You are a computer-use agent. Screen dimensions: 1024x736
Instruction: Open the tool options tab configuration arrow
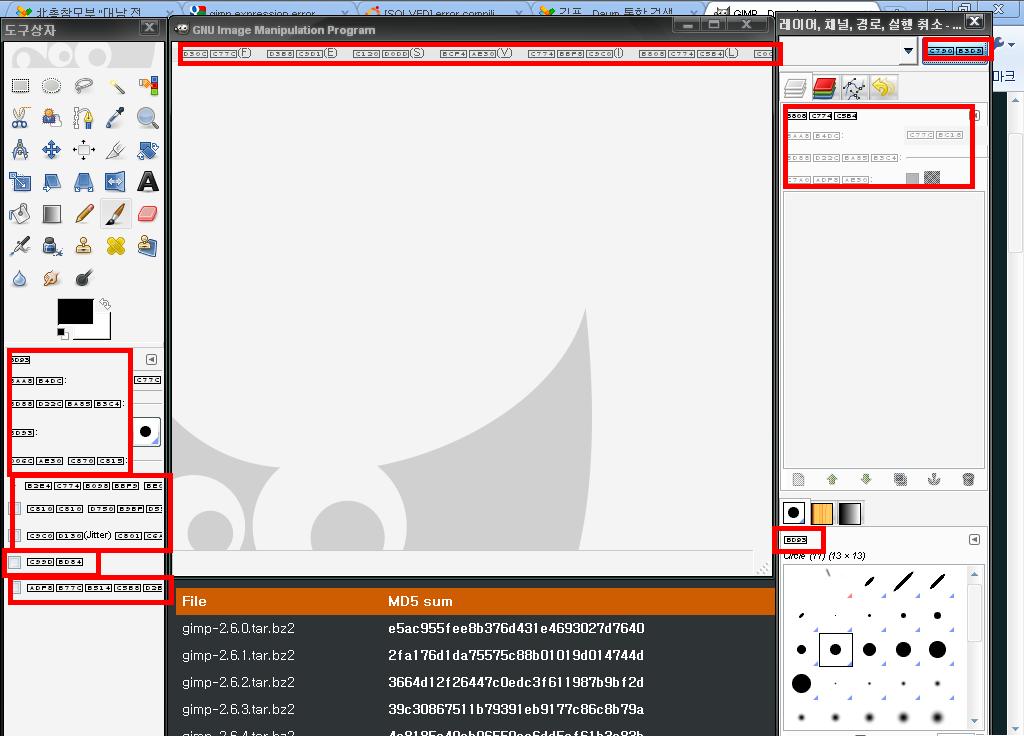click(151, 360)
